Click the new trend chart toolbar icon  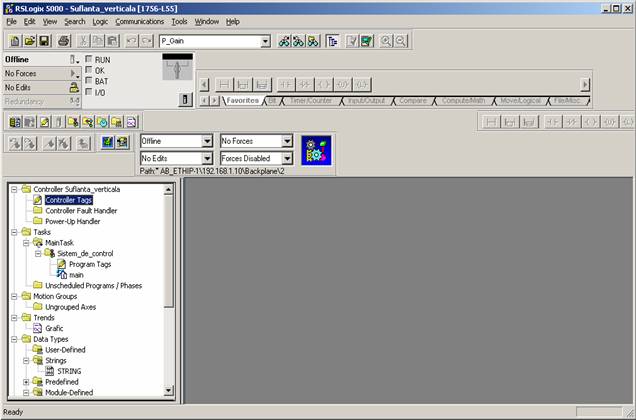click(x=131, y=122)
